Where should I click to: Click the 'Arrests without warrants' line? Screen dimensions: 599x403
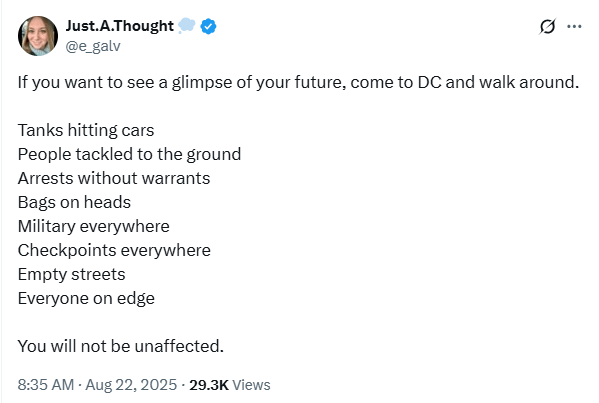pos(114,178)
